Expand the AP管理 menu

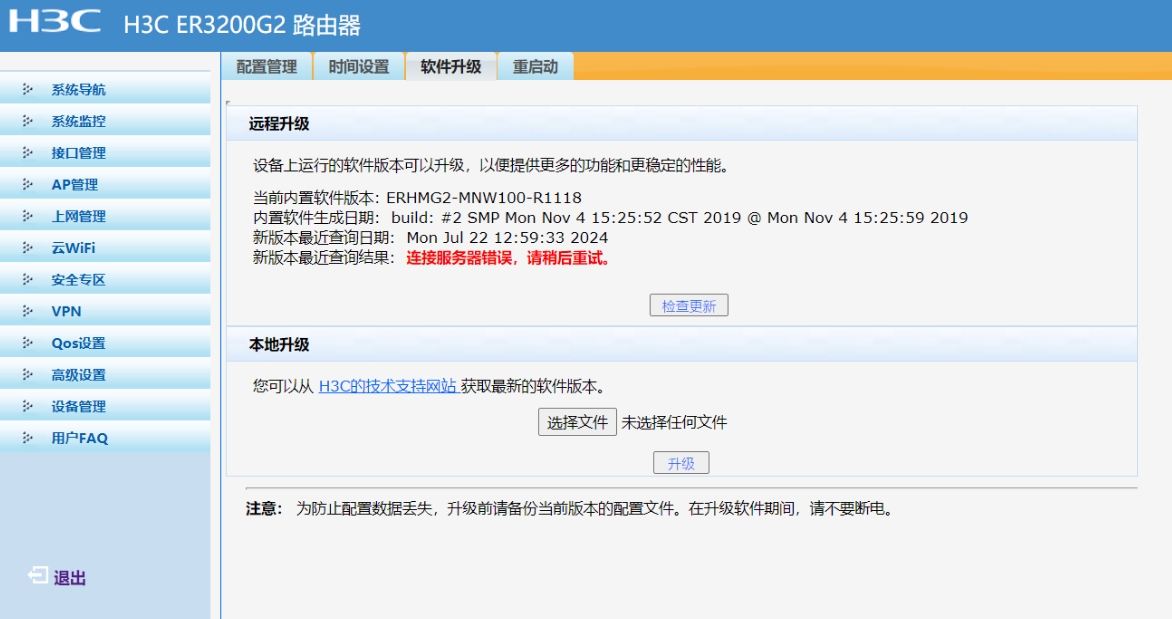point(105,184)
